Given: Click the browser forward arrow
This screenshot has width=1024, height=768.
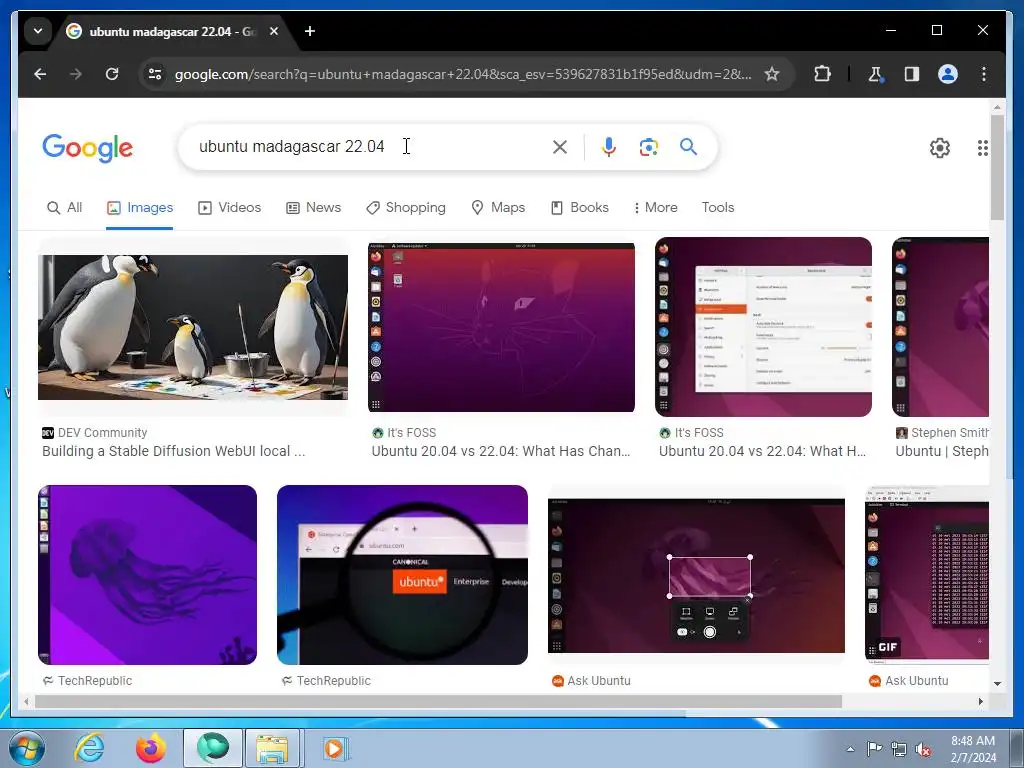Looking at the screenshot, I should tap(76, 74).
